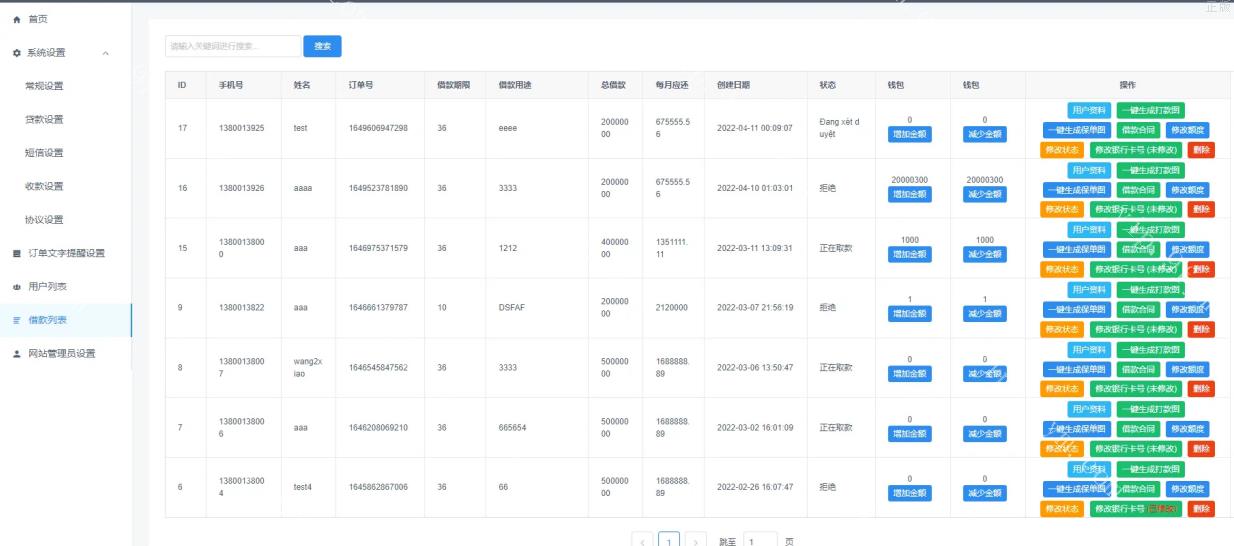This screenshot has width=1234, height=546.
Task: Click the 网站管理员设置 person icon
Action: [16, 354]
